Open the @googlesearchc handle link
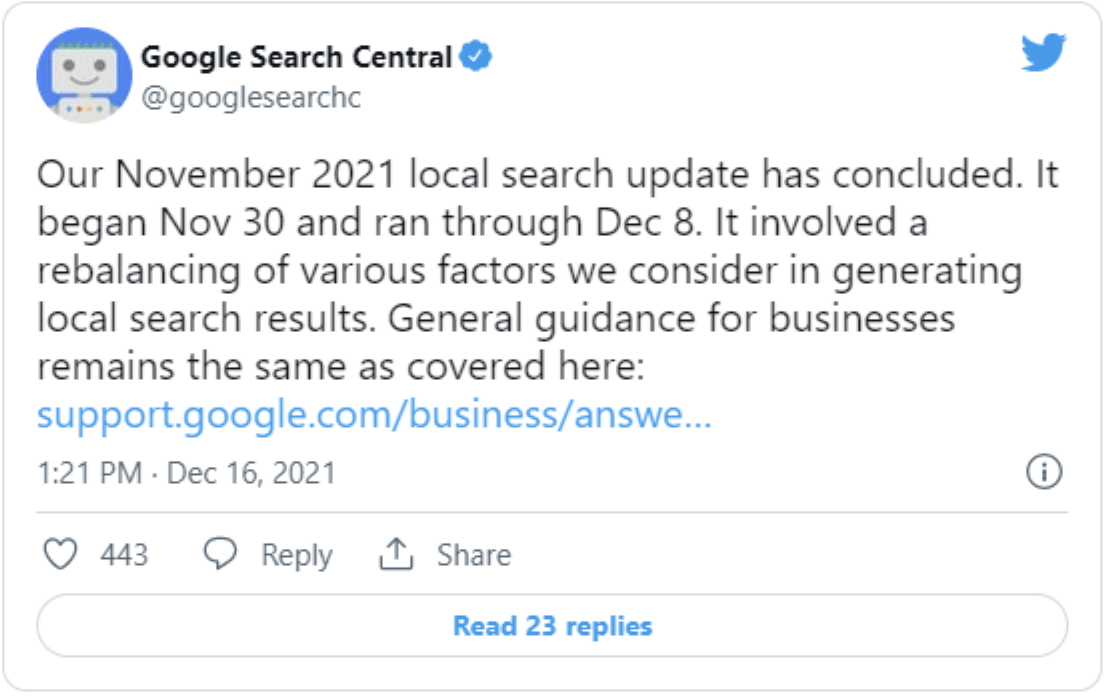Image resolution: width=1104 pixels, height=696 pixels. (251, 98)
